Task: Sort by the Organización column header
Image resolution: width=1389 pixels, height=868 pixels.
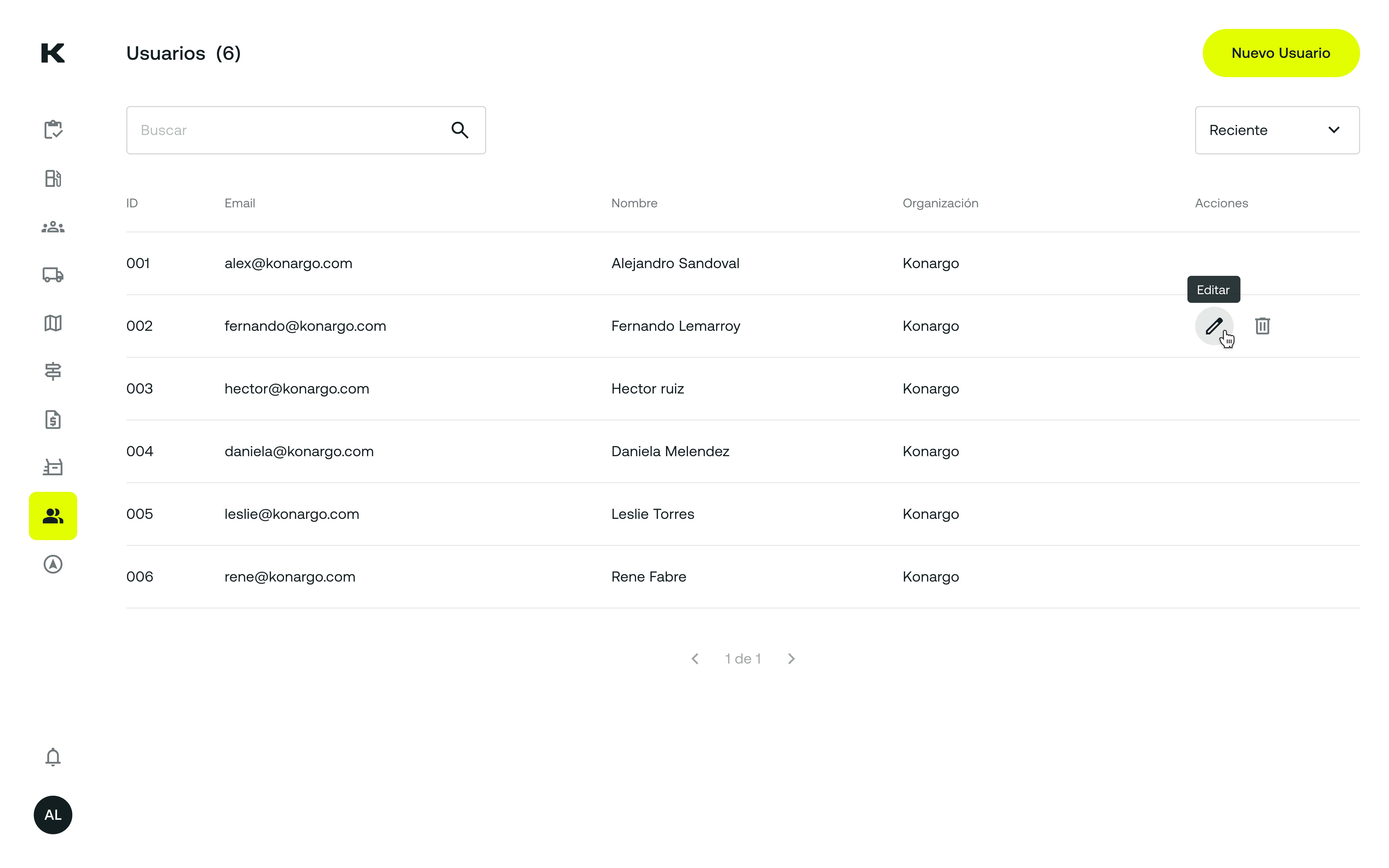Action: (x=940, y=203)
